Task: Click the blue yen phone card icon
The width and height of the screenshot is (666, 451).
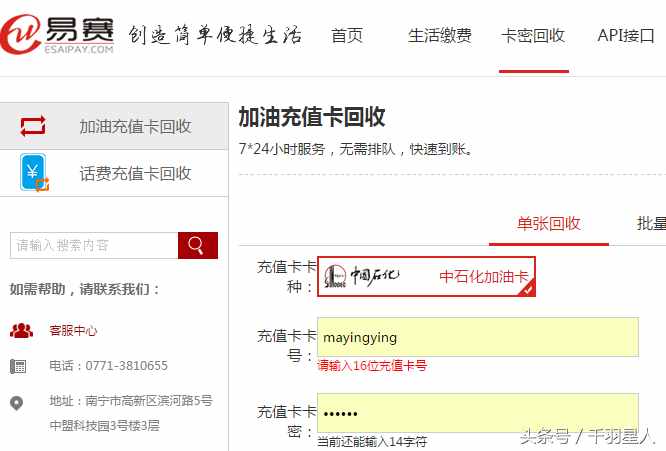Action: click(x=34, y=173)
